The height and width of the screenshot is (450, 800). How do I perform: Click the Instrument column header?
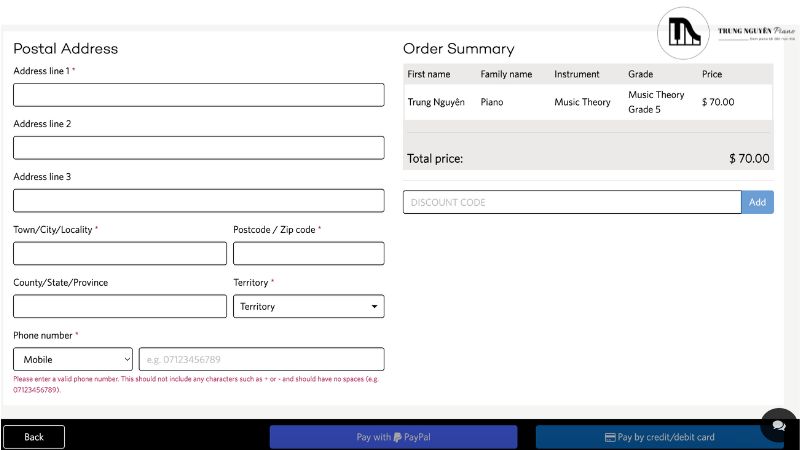[x=577, y=74]
